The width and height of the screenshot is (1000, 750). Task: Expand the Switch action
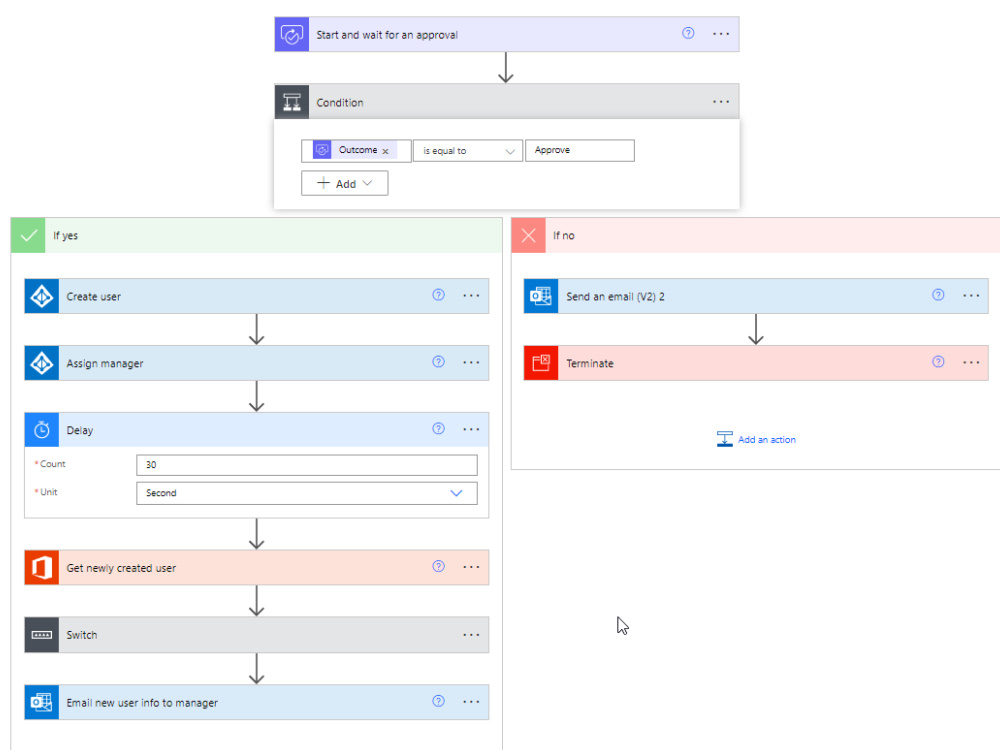coord(256,635)
